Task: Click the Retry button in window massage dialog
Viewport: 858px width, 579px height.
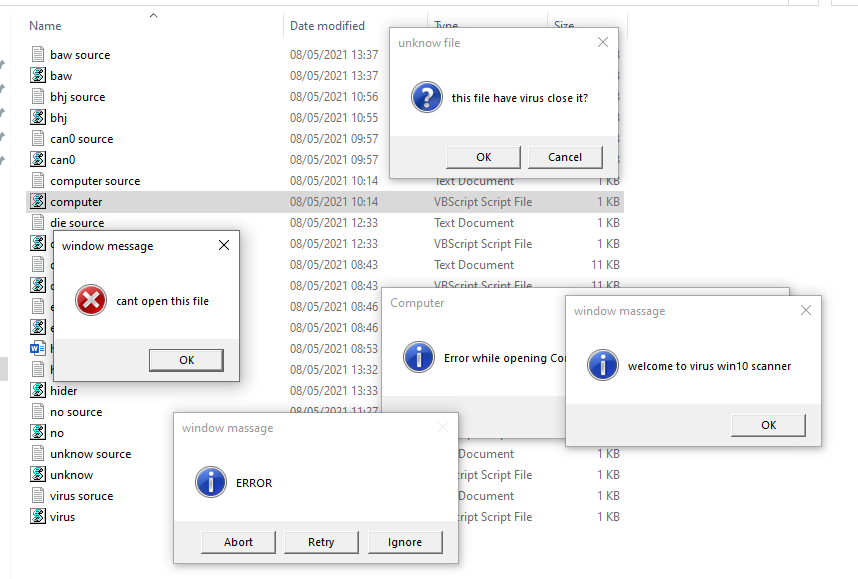Action: pyautogui.click(x=321, y=542)
